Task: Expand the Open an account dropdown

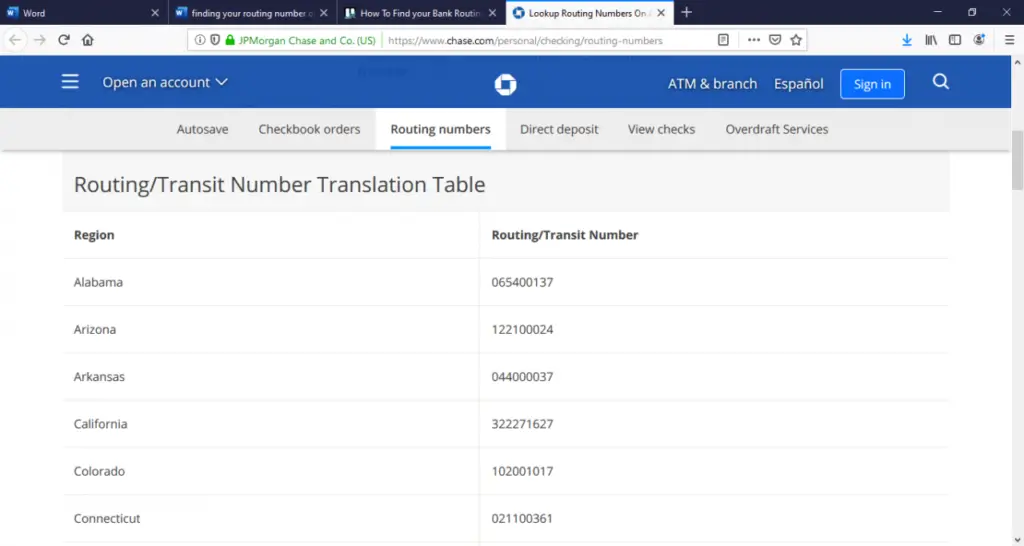Action: (x=165, y=82)
